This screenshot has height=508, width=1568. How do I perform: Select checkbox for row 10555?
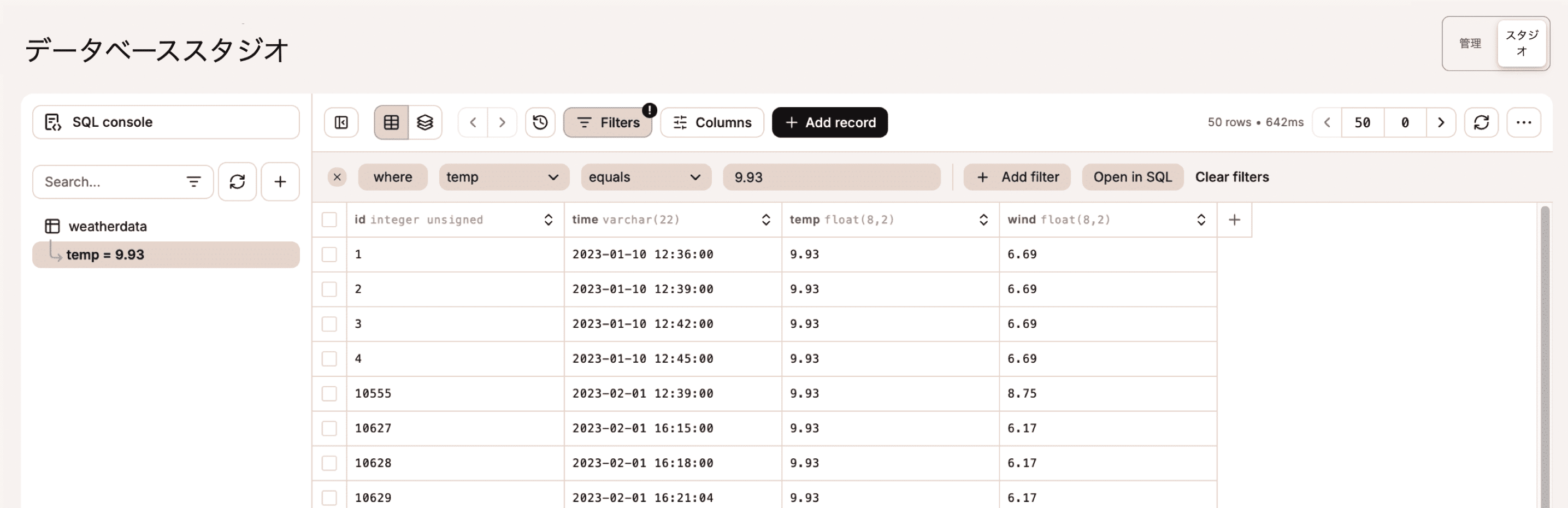tap(329, 394)
